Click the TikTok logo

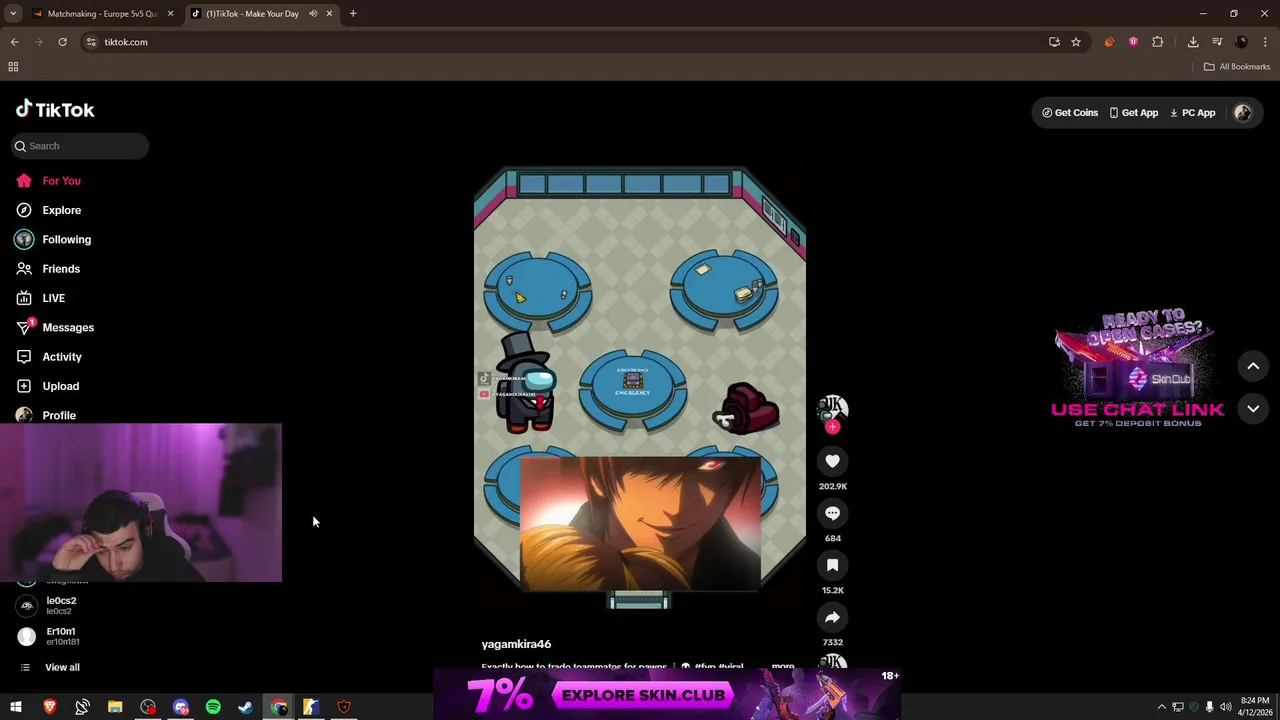pyautogui.click(x=55, y=109)
